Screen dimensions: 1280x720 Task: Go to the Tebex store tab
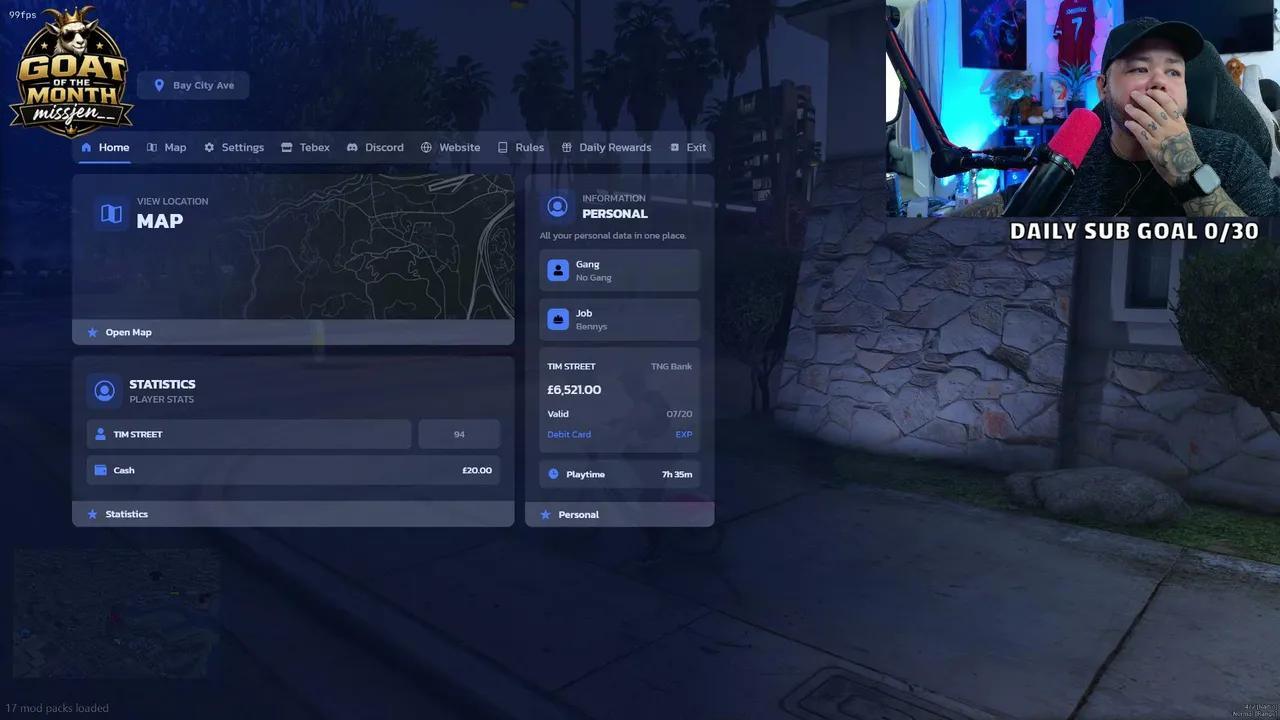(x=305, y=147)
